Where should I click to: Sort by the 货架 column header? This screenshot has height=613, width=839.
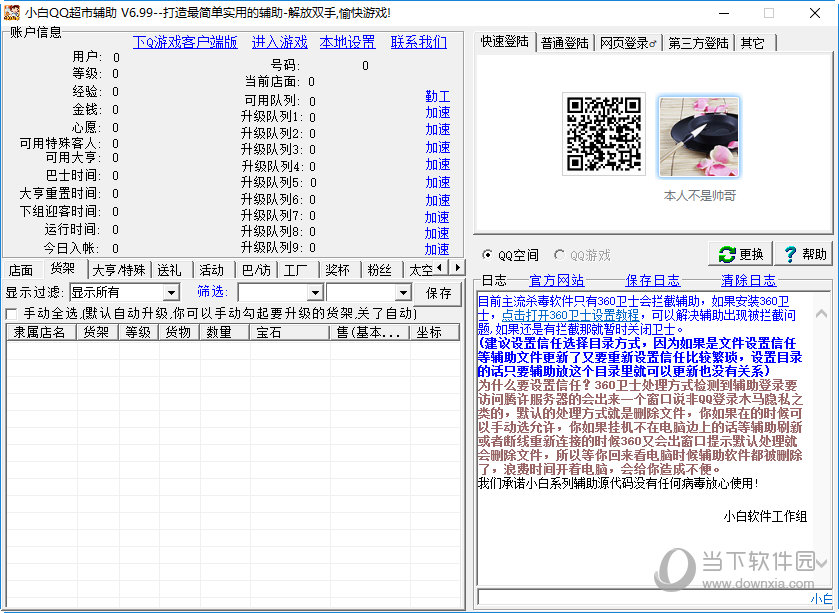click(97, 332)
